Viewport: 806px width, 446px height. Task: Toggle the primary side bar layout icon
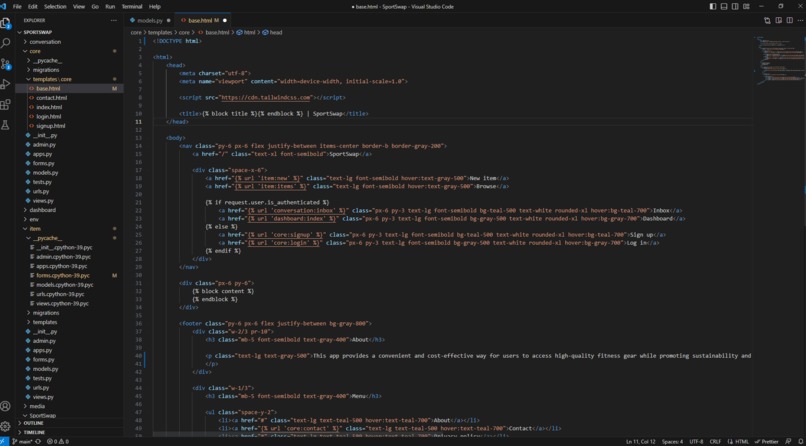(712, 7)
